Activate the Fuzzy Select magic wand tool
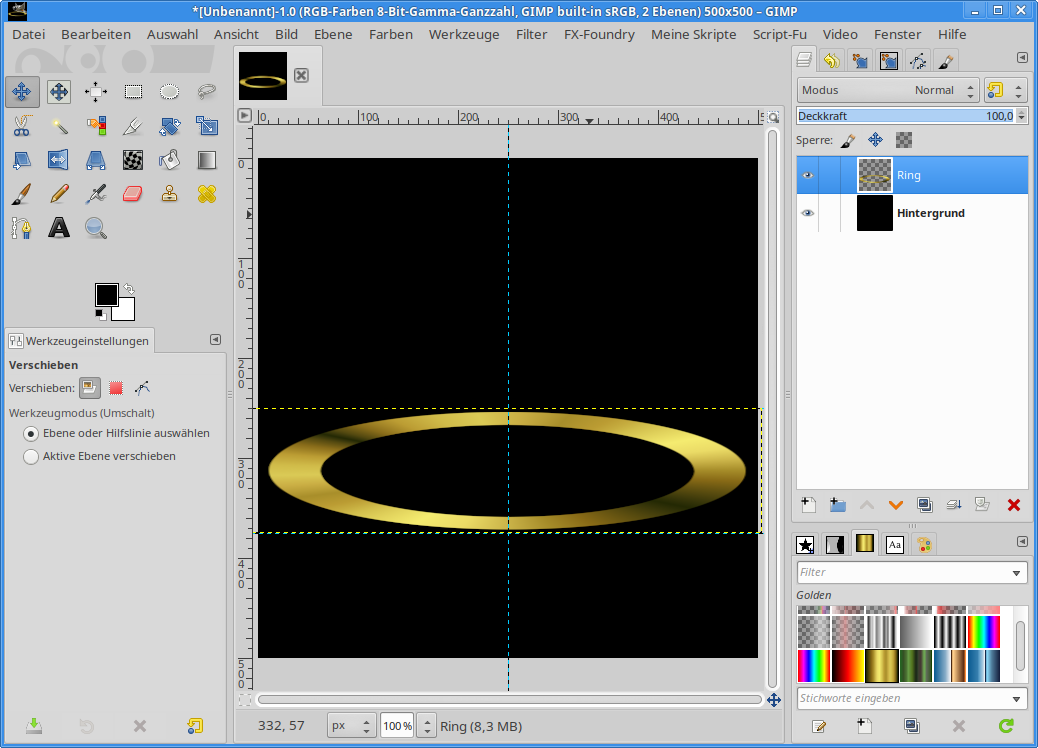 click(x=59, y=126)
